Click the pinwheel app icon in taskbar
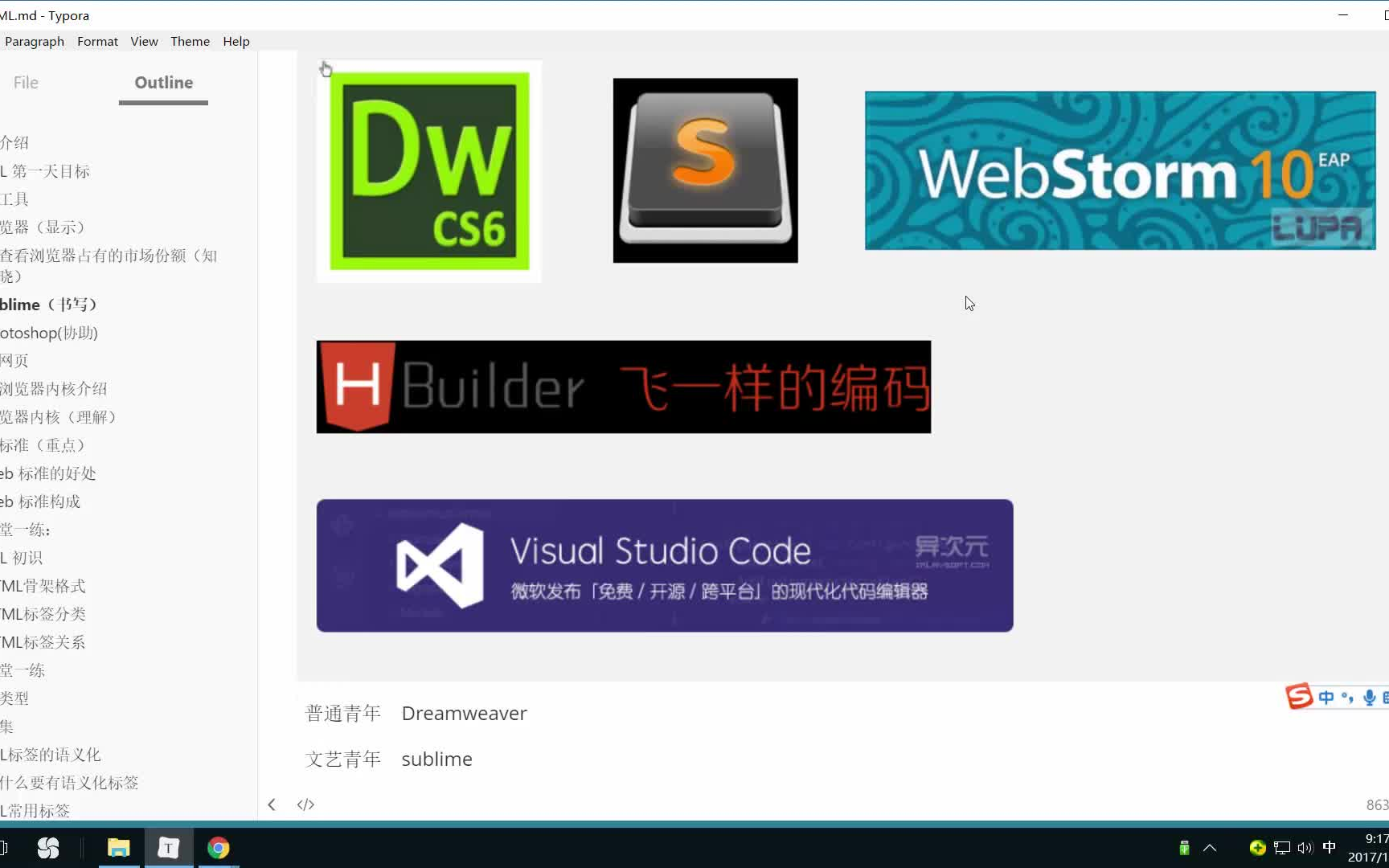1389x868 pixels. (48, 848)
